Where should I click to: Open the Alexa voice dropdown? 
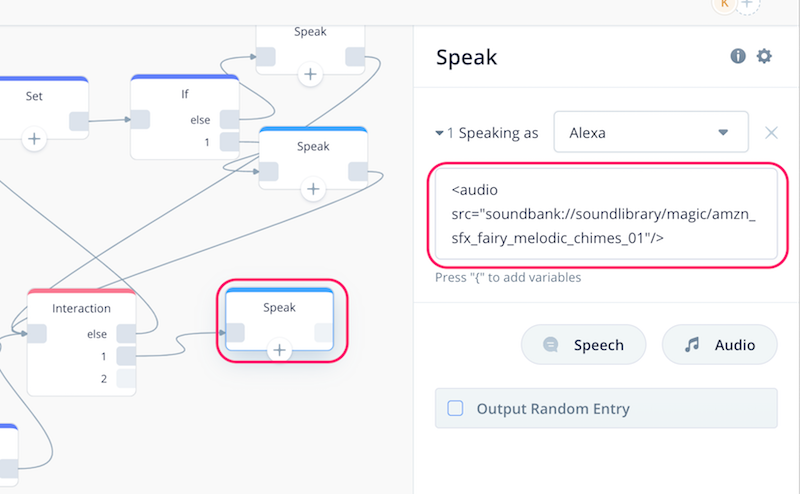(x=651, y=132)
